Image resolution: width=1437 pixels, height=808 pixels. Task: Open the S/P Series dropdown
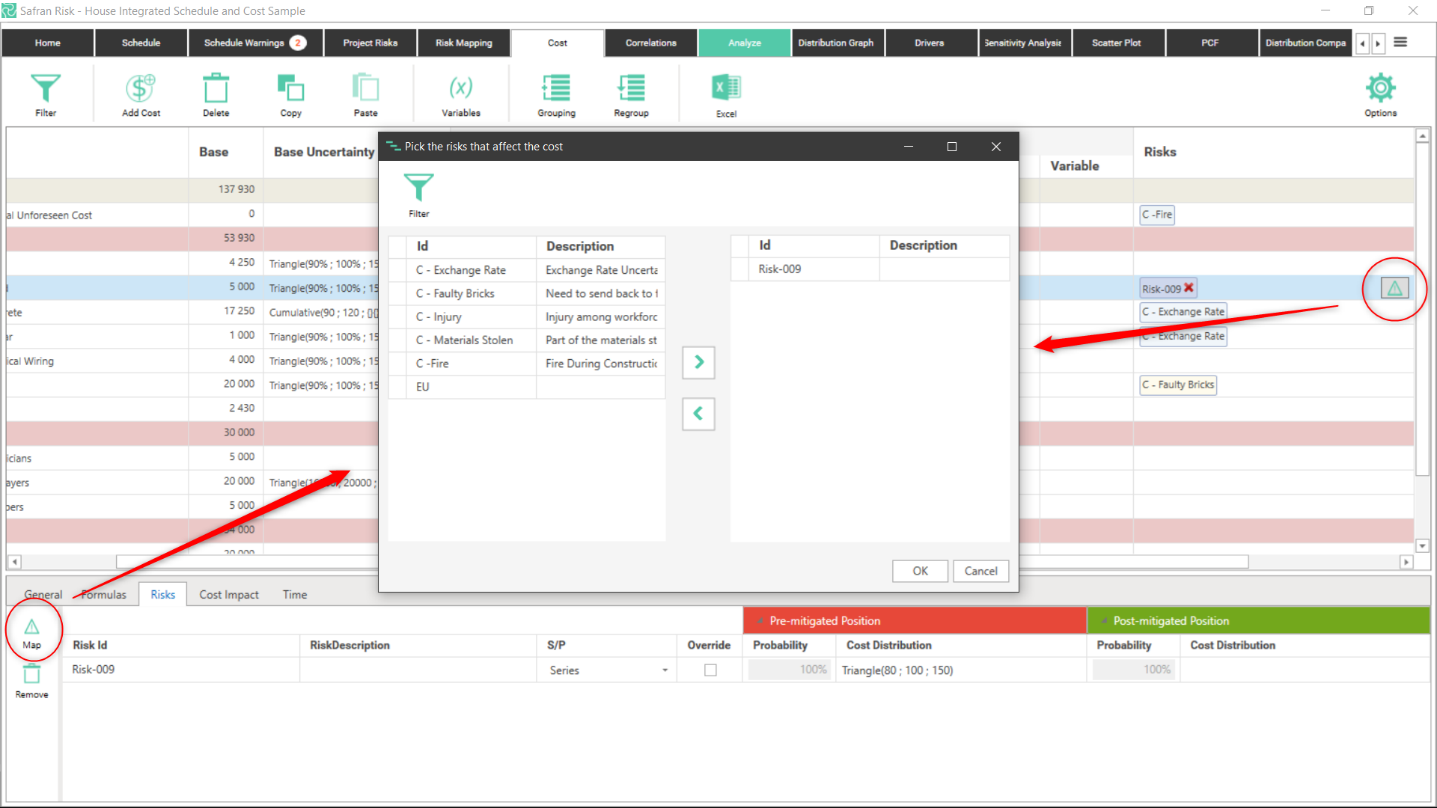pos(665,670)
